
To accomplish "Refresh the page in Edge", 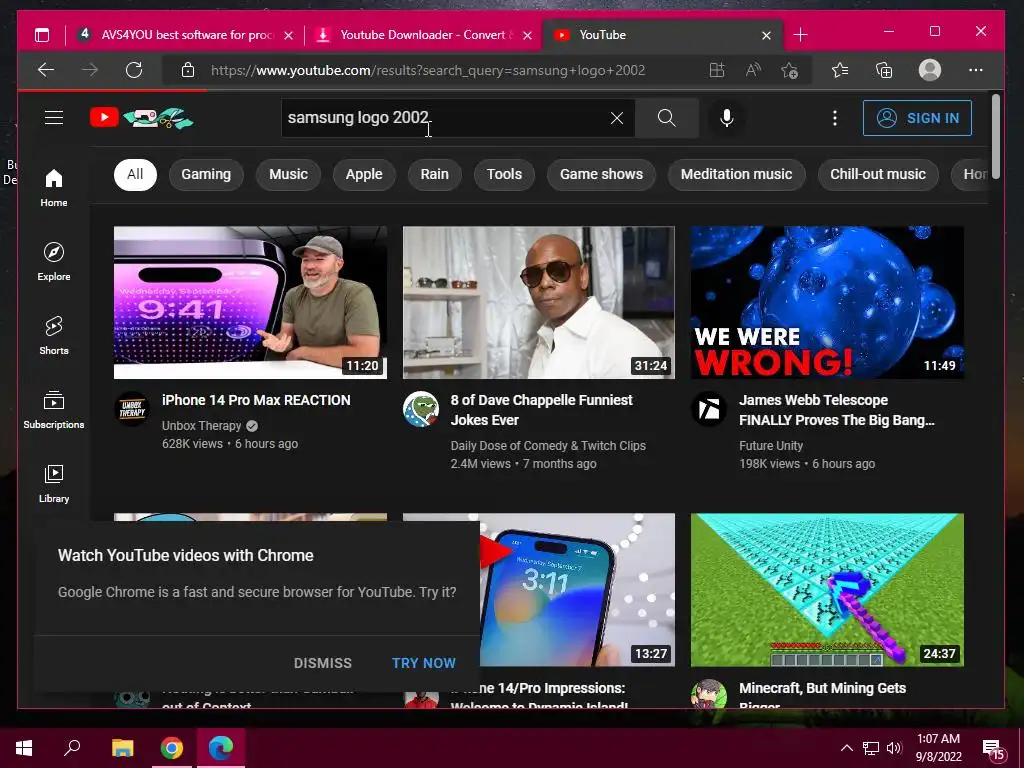I will pyautogui.click(x=134, y=70).
